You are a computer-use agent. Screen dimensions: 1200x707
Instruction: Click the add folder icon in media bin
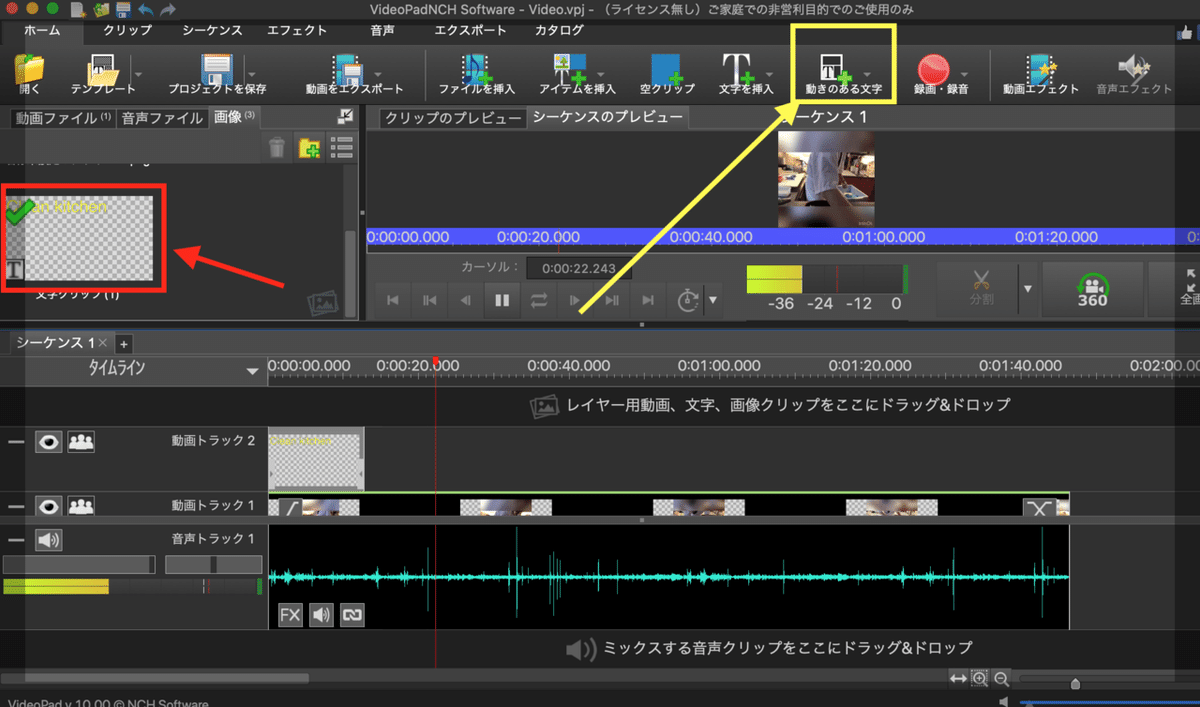click(310, 149)
